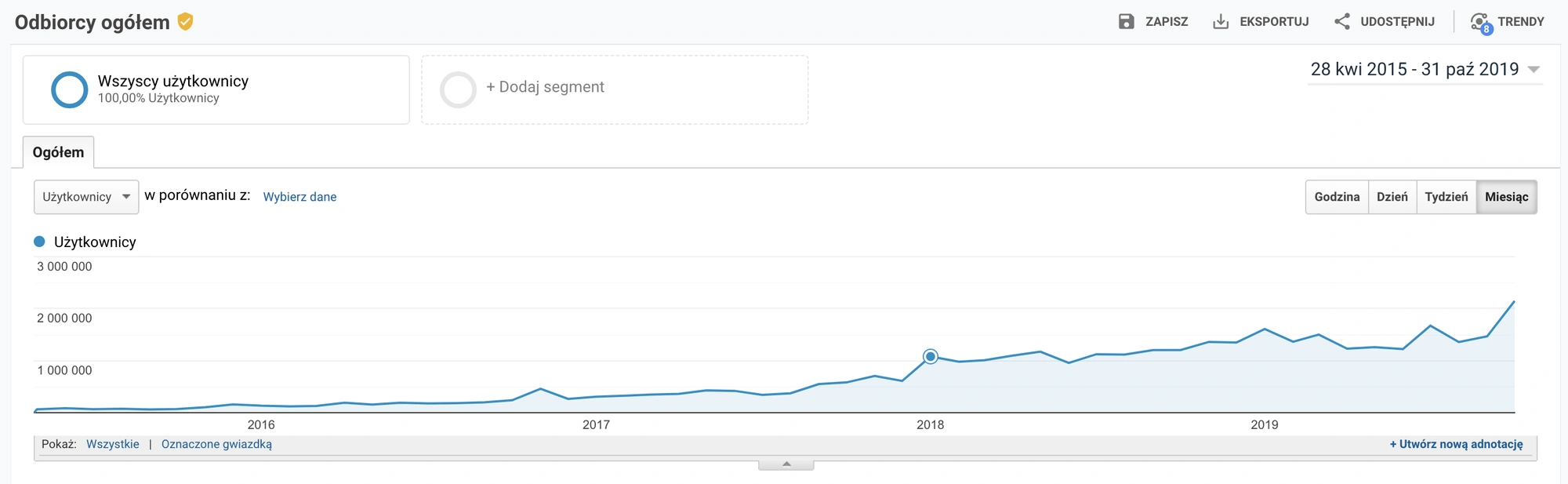Screen dimensions: 1568x484
Task: Click the empty grey segment circle
Action: point(458,89)
